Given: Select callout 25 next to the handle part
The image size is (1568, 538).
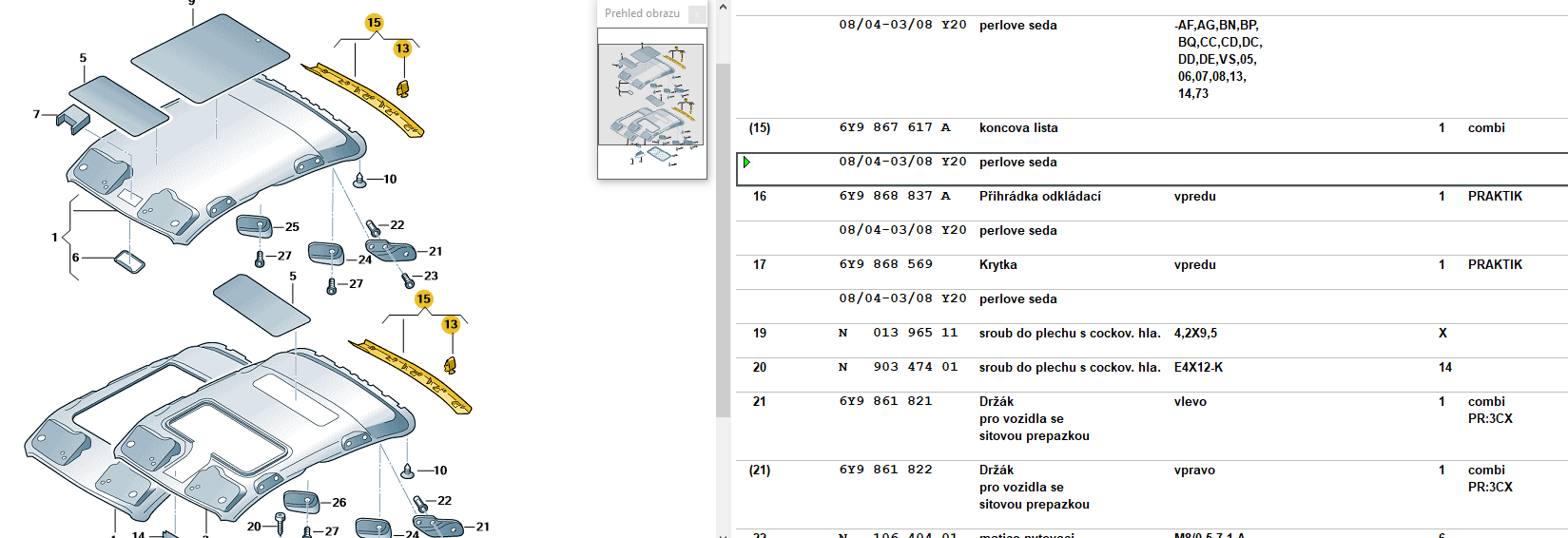Looking at the screenshot, I should click(x=292, y=227).
